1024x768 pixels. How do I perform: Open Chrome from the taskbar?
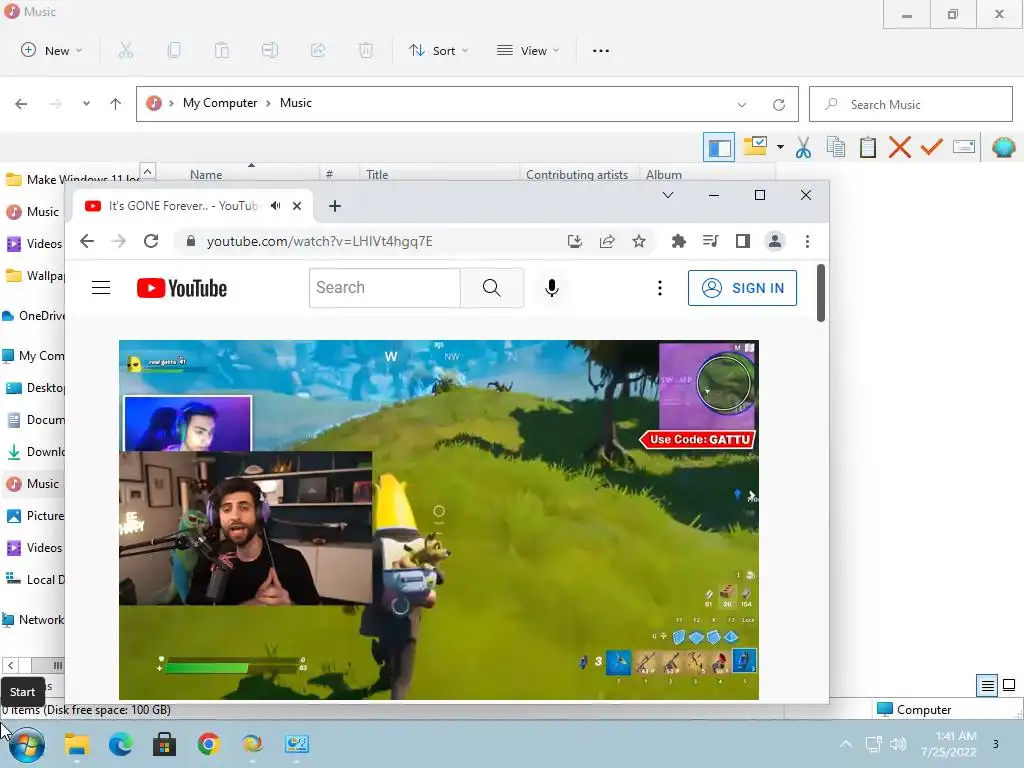coord(208,744)
